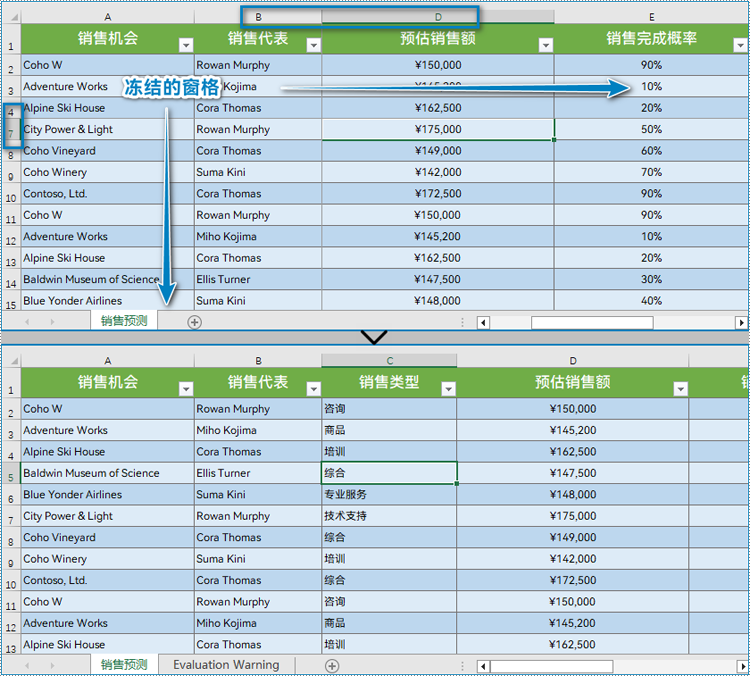Click 销售类型 header cell in bottom sheet
Screen dimensions: 750x676
(x=389, y=382)
